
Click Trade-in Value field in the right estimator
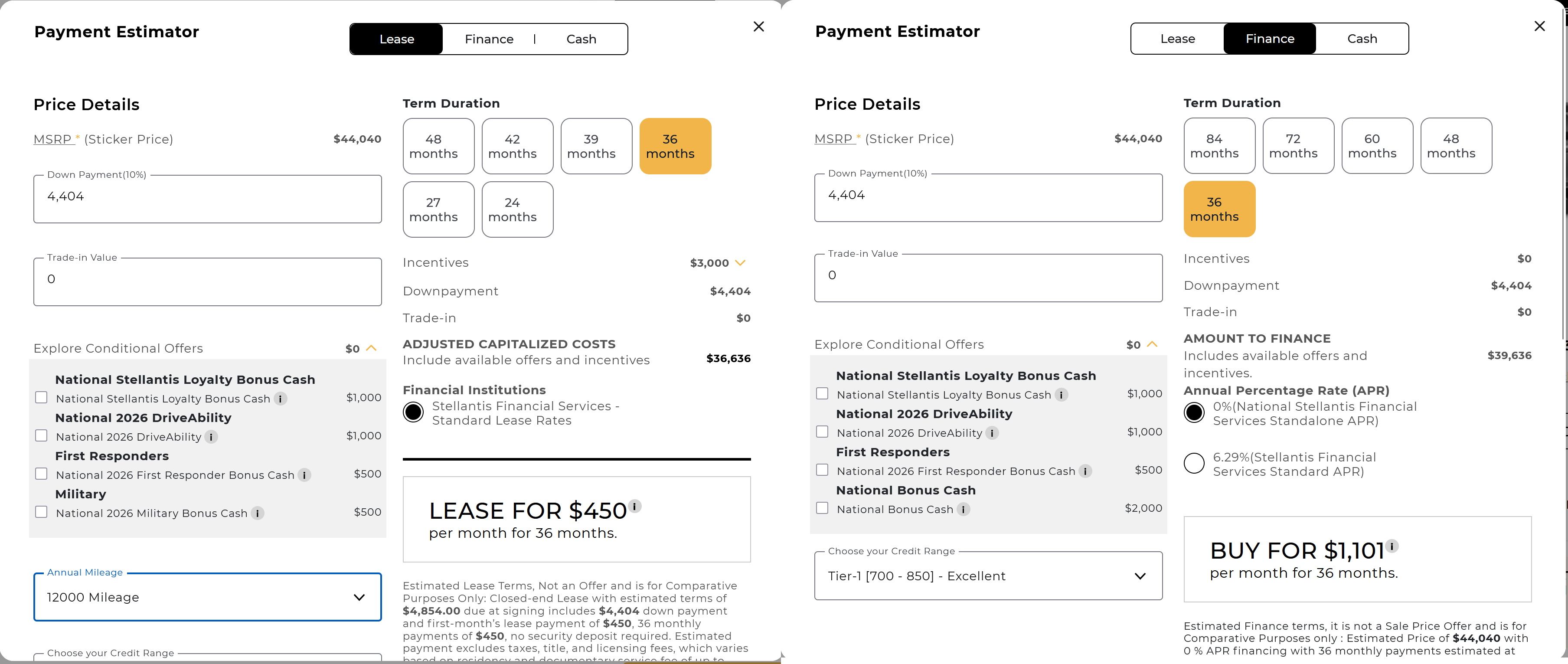[x=989, y=278]
